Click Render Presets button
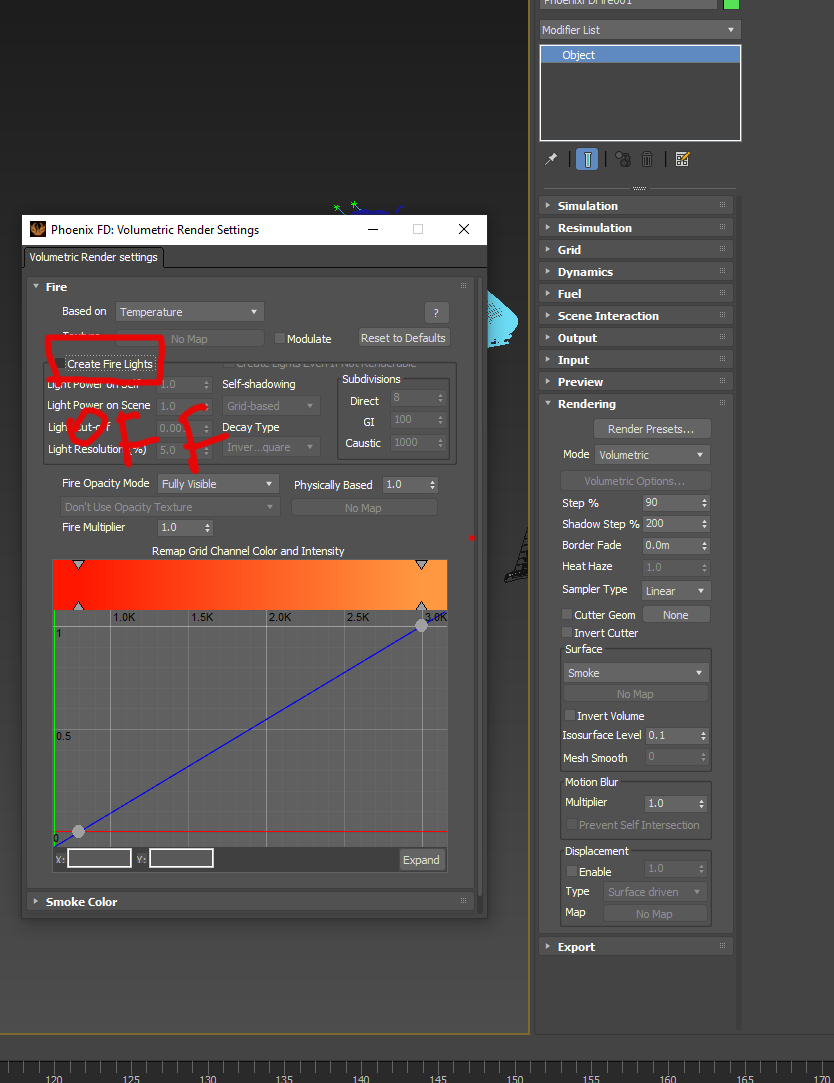 652,429
